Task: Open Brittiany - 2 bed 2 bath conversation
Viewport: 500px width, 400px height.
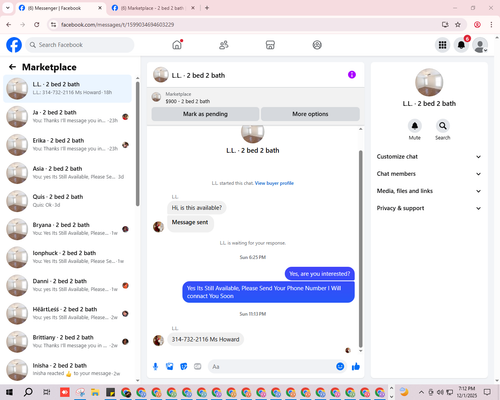Action: pyautogui.click(x=67, y=341)
